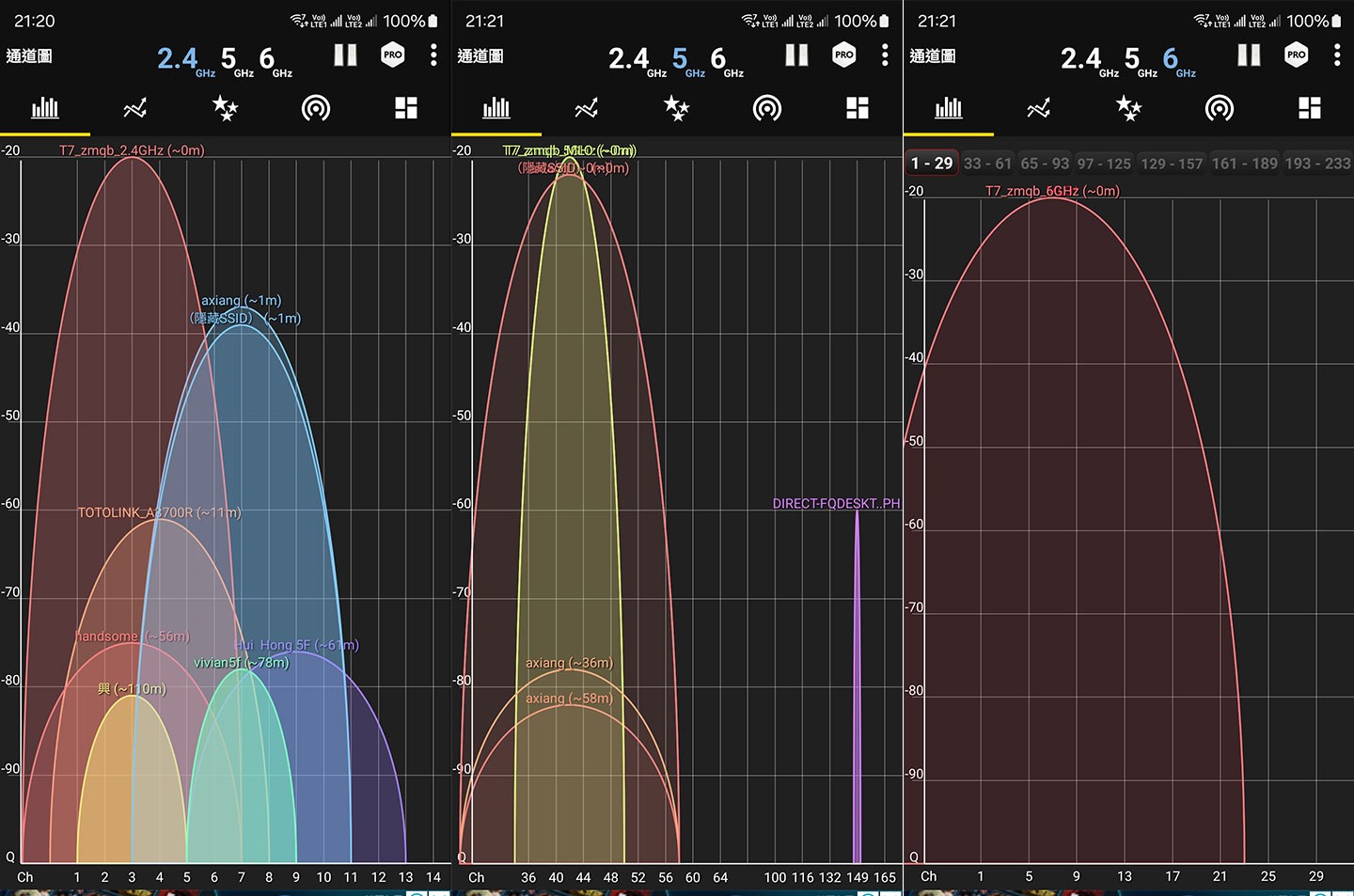The width and height of the screenshot is (1354, 896).
Task: Tap T7_zmqb_2.4GHz network label
Action: point(132,150)
